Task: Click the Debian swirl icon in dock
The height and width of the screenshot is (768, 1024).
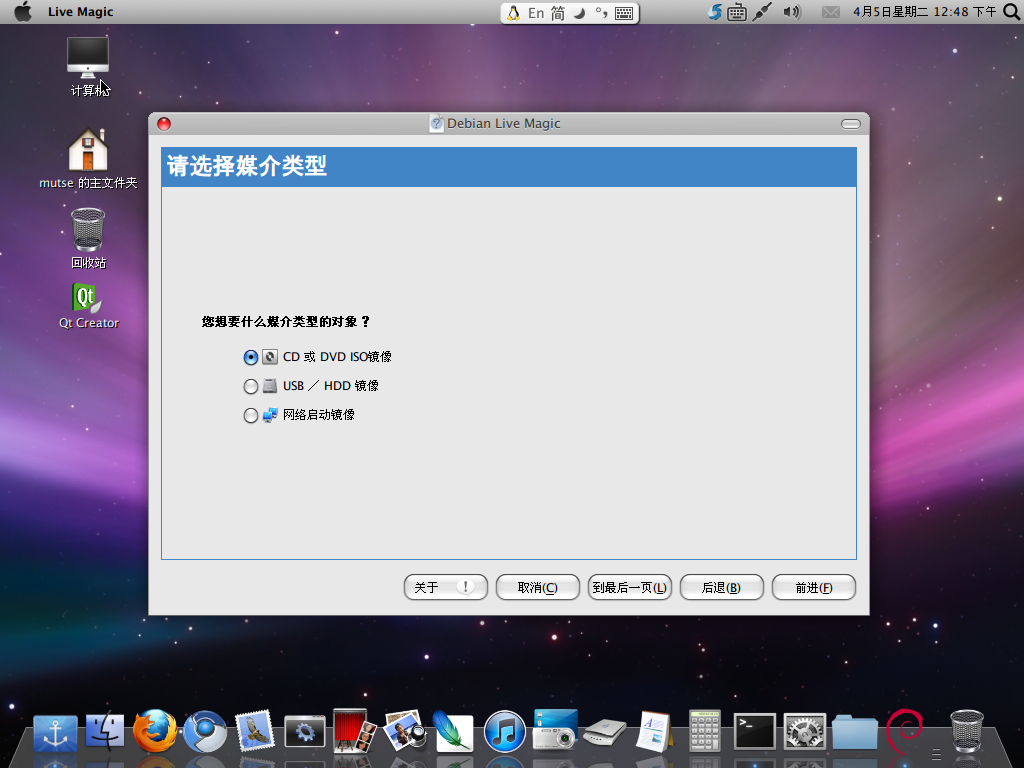Action: point(905,731)
